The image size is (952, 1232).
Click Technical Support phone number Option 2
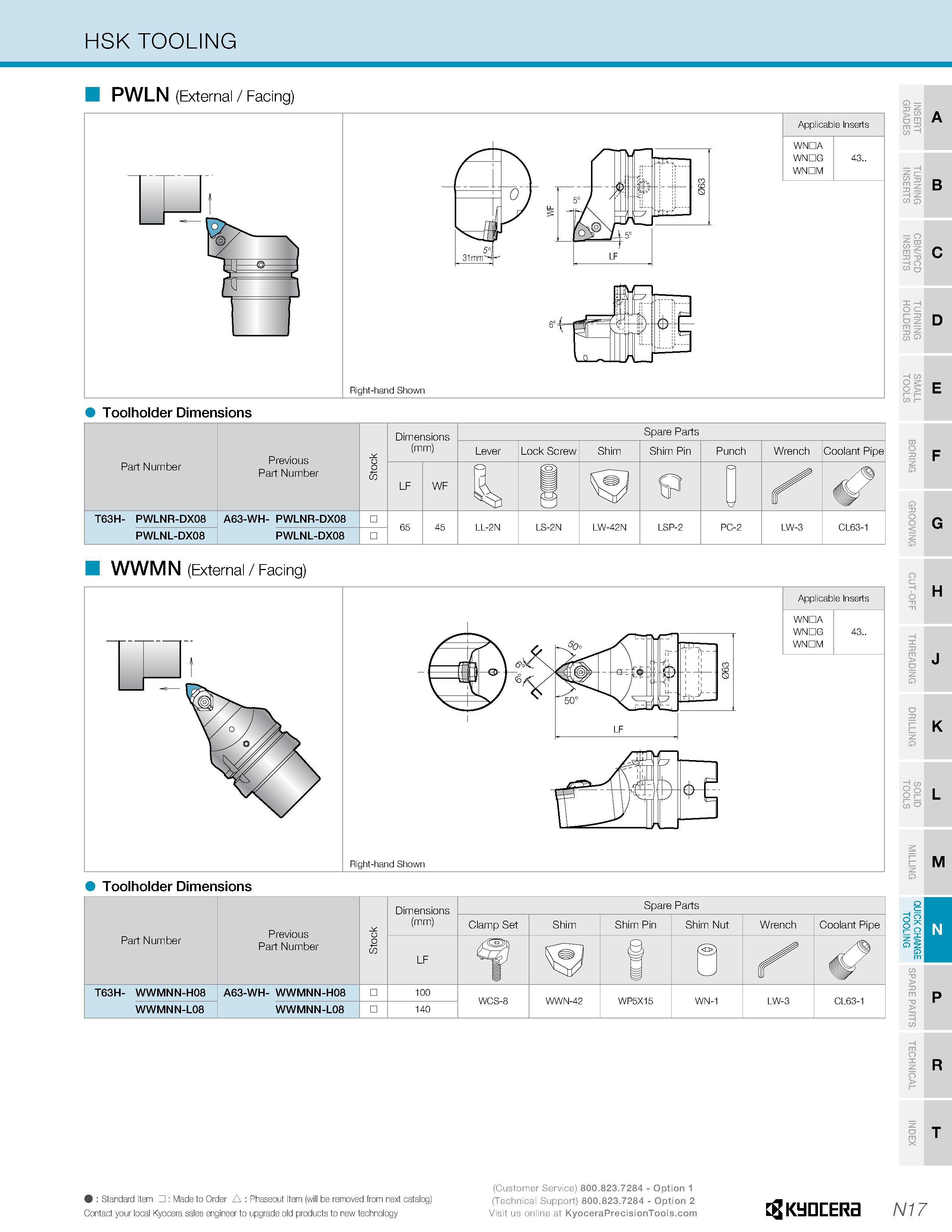638,1201
